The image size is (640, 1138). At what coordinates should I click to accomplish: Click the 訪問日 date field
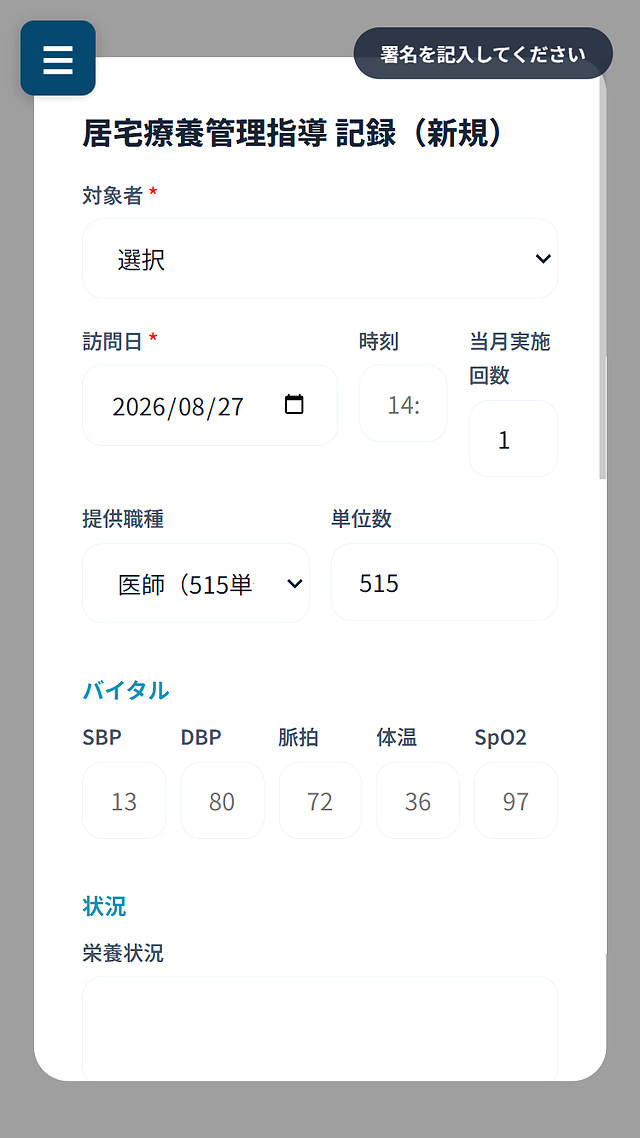tap(210, 405)
